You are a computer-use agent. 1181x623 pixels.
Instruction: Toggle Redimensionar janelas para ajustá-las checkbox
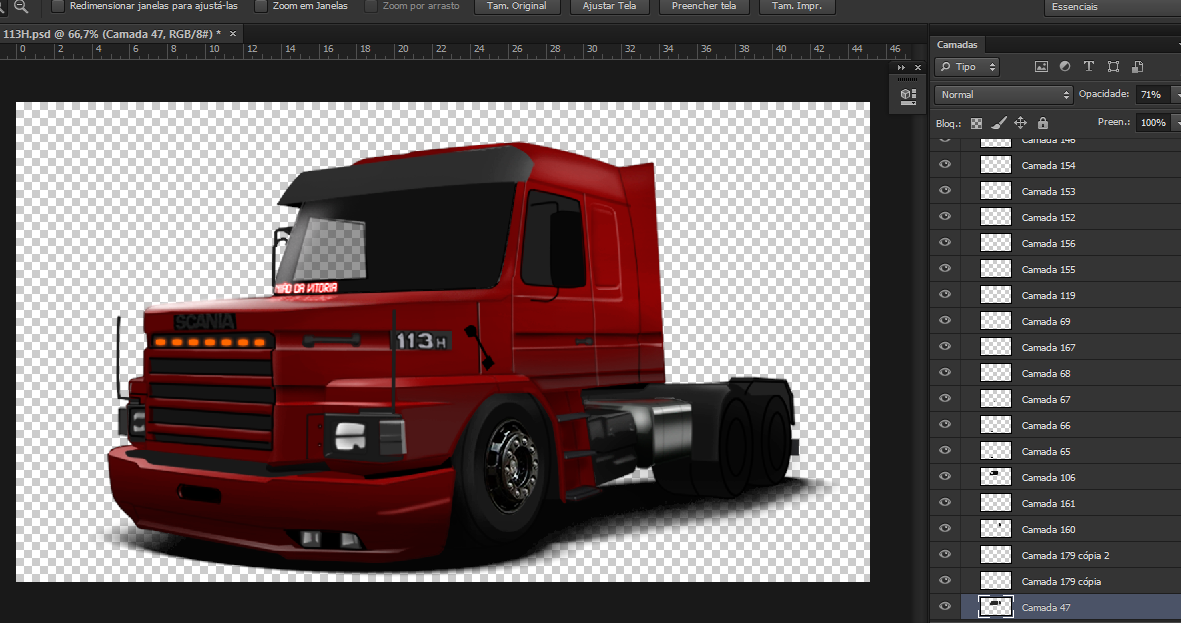point(57,6)
